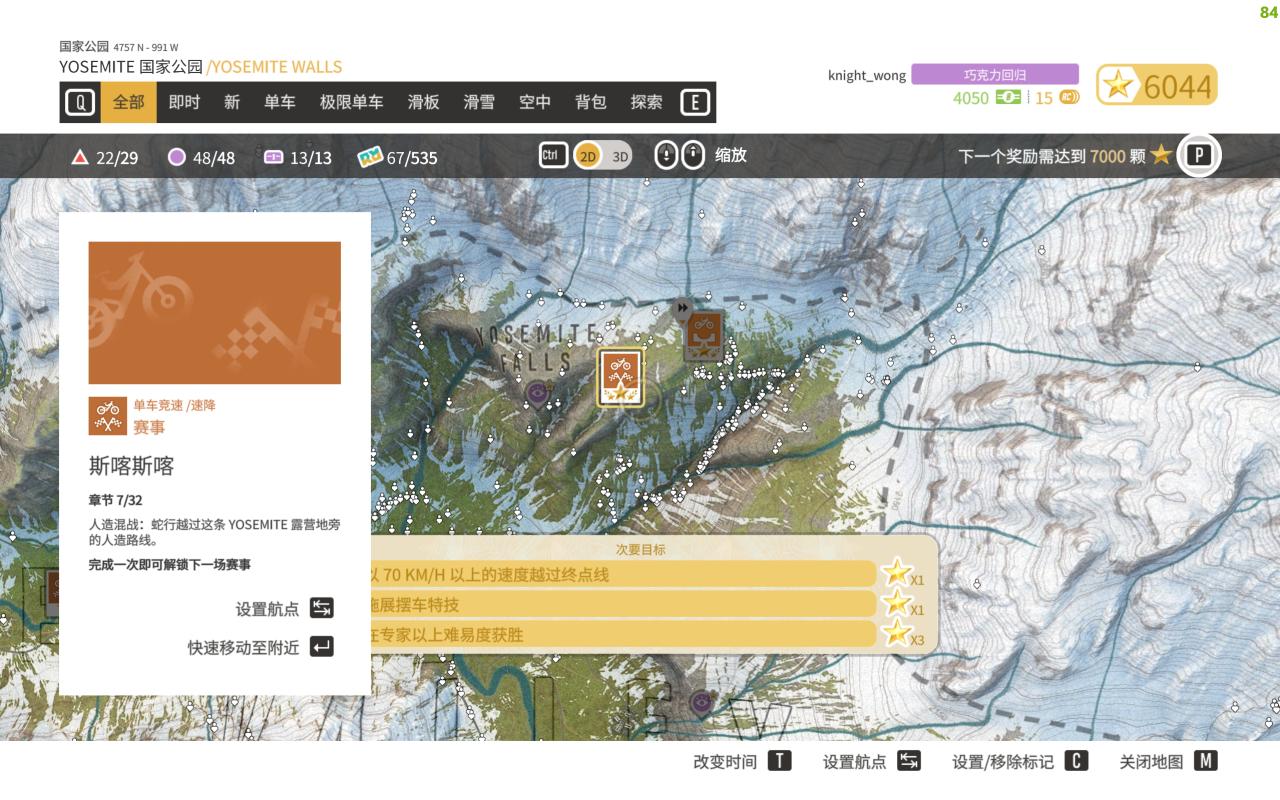Click the orange event thumbnail in the info panel
This screenshot has width=1280, height=800.
click(x=215, y=313)
